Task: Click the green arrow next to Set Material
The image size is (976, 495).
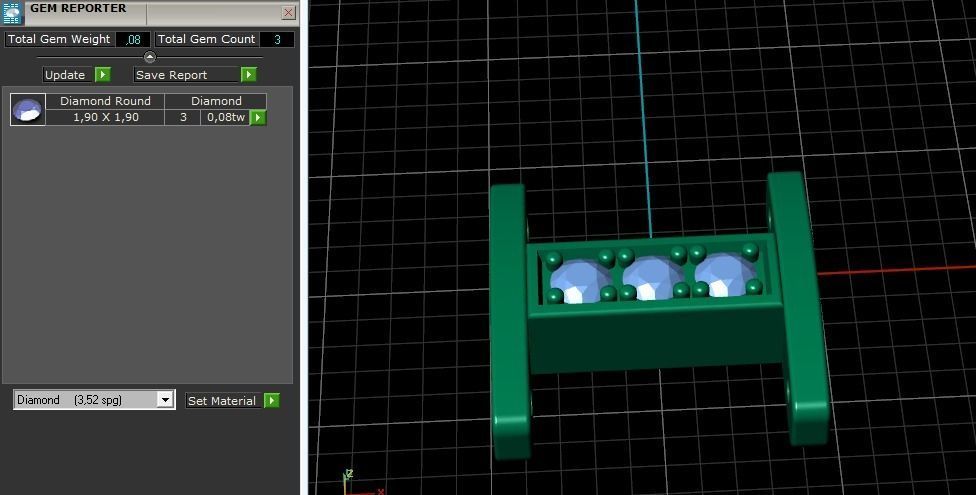Action: coord(271,400)
